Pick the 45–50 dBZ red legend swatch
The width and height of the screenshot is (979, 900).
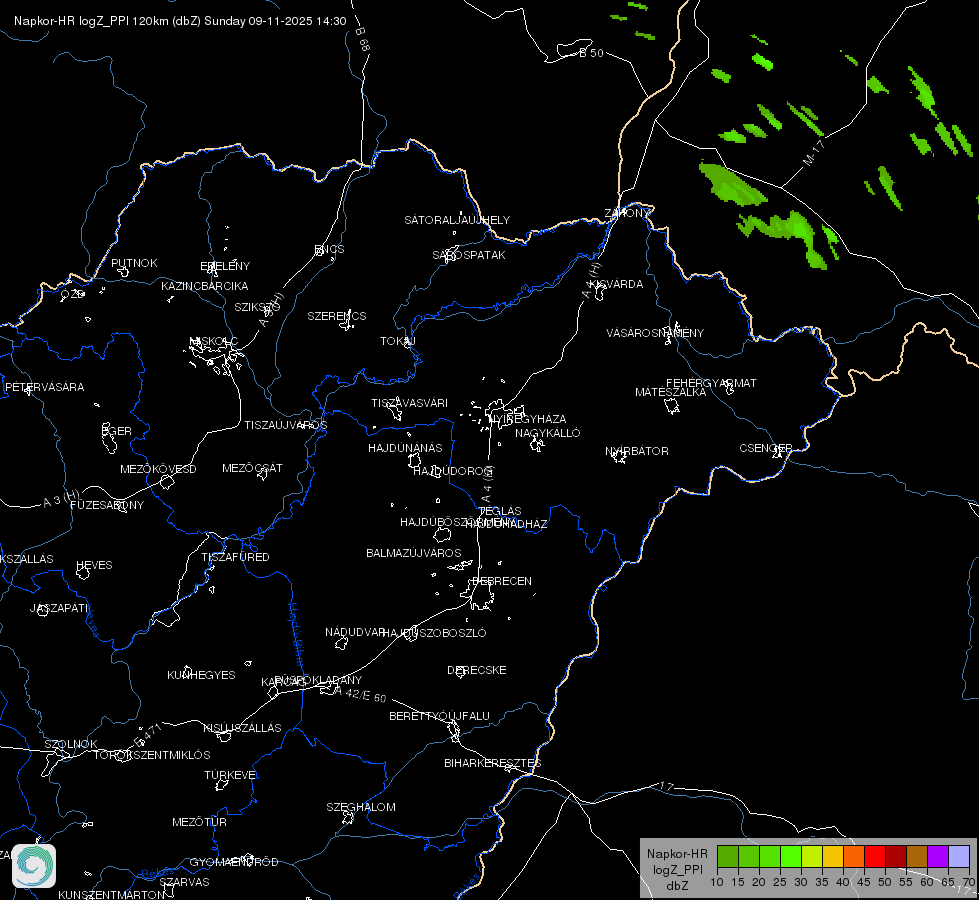pos(875,857)
